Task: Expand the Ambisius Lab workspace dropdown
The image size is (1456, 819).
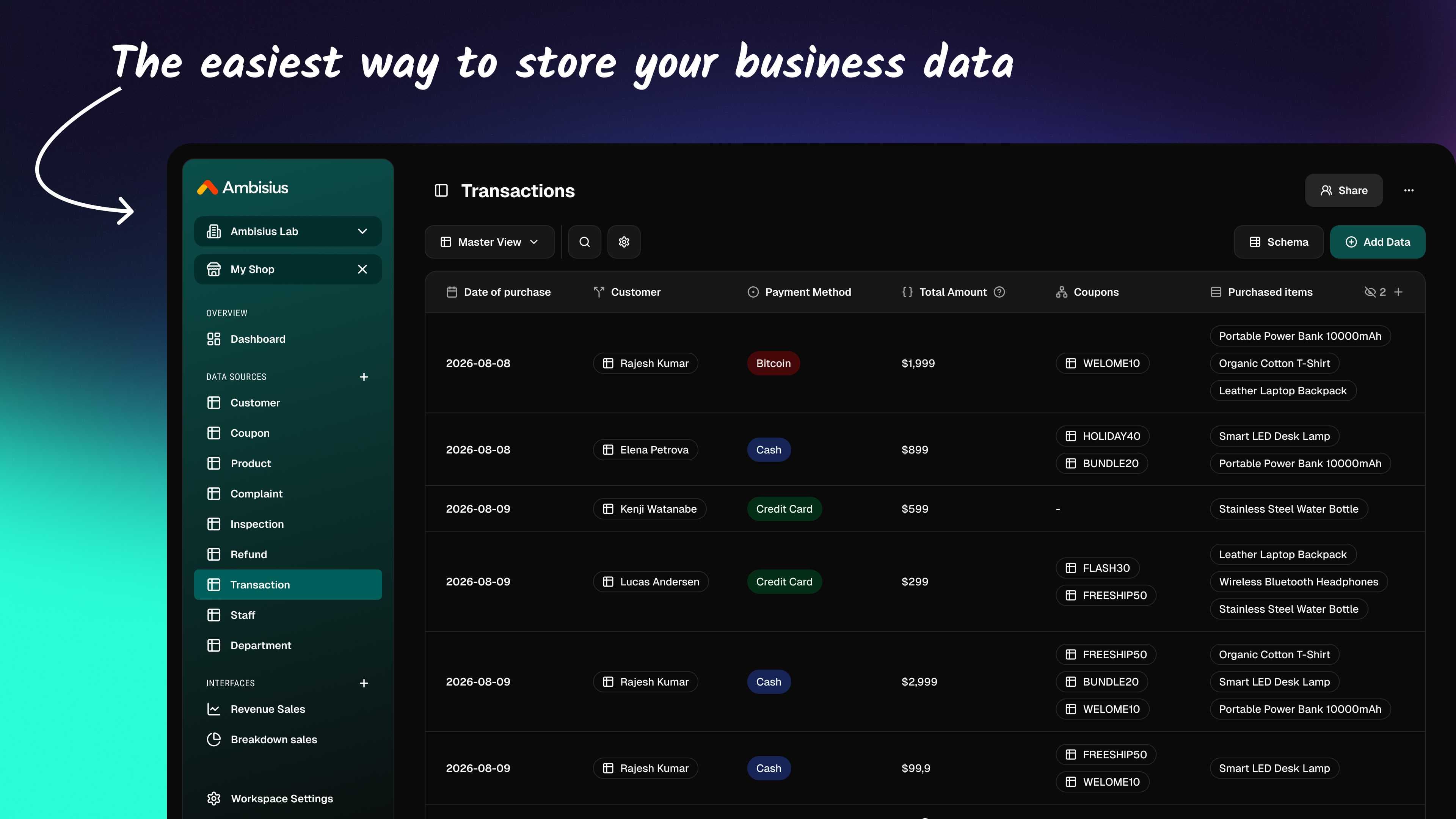Action: coord(288,232)
